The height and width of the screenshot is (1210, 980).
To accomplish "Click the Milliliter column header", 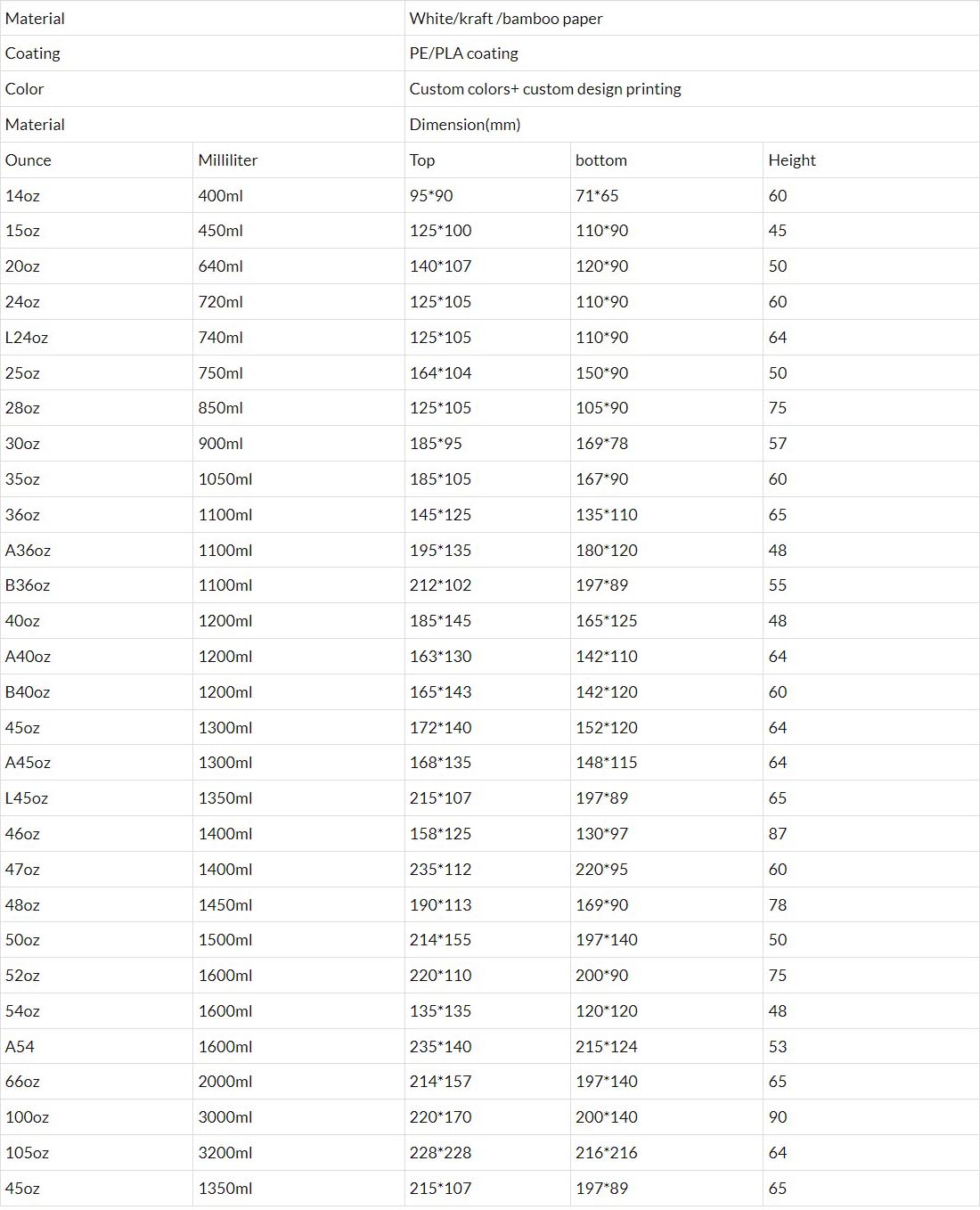I will (x=228, y=160).
